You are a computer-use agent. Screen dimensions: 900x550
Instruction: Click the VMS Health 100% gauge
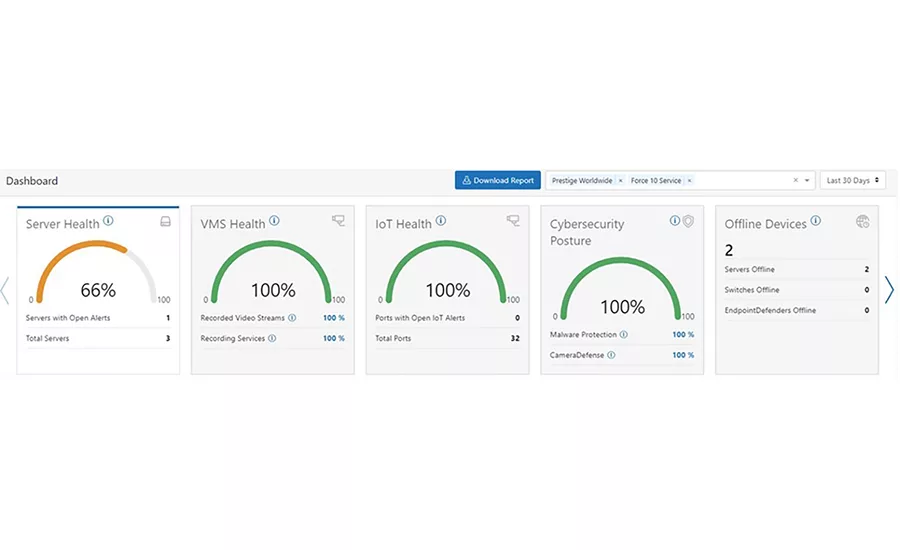coord(272,273)
